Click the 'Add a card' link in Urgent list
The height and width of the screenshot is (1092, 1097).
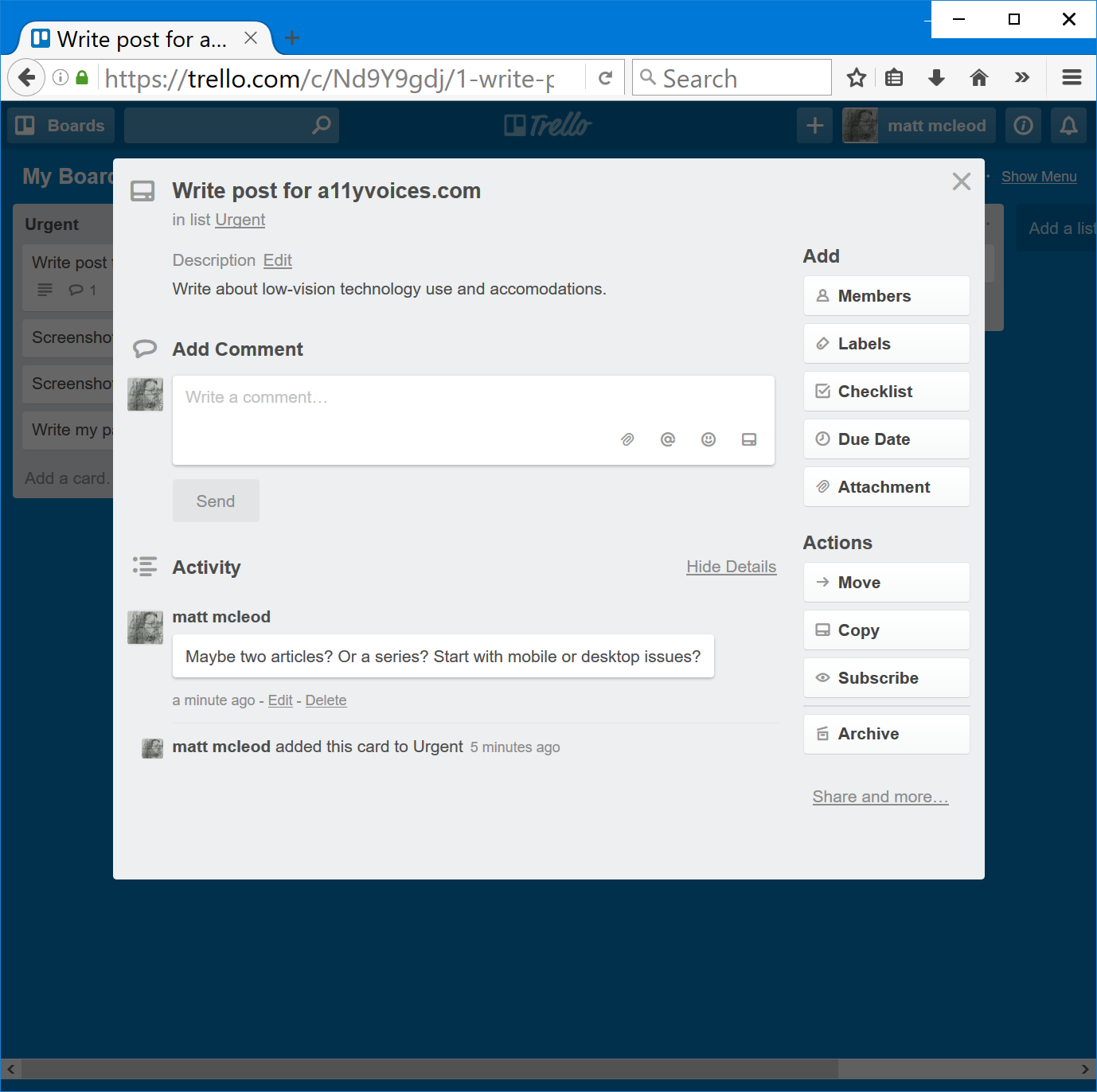pyautogui.click(x=68, y=478)
